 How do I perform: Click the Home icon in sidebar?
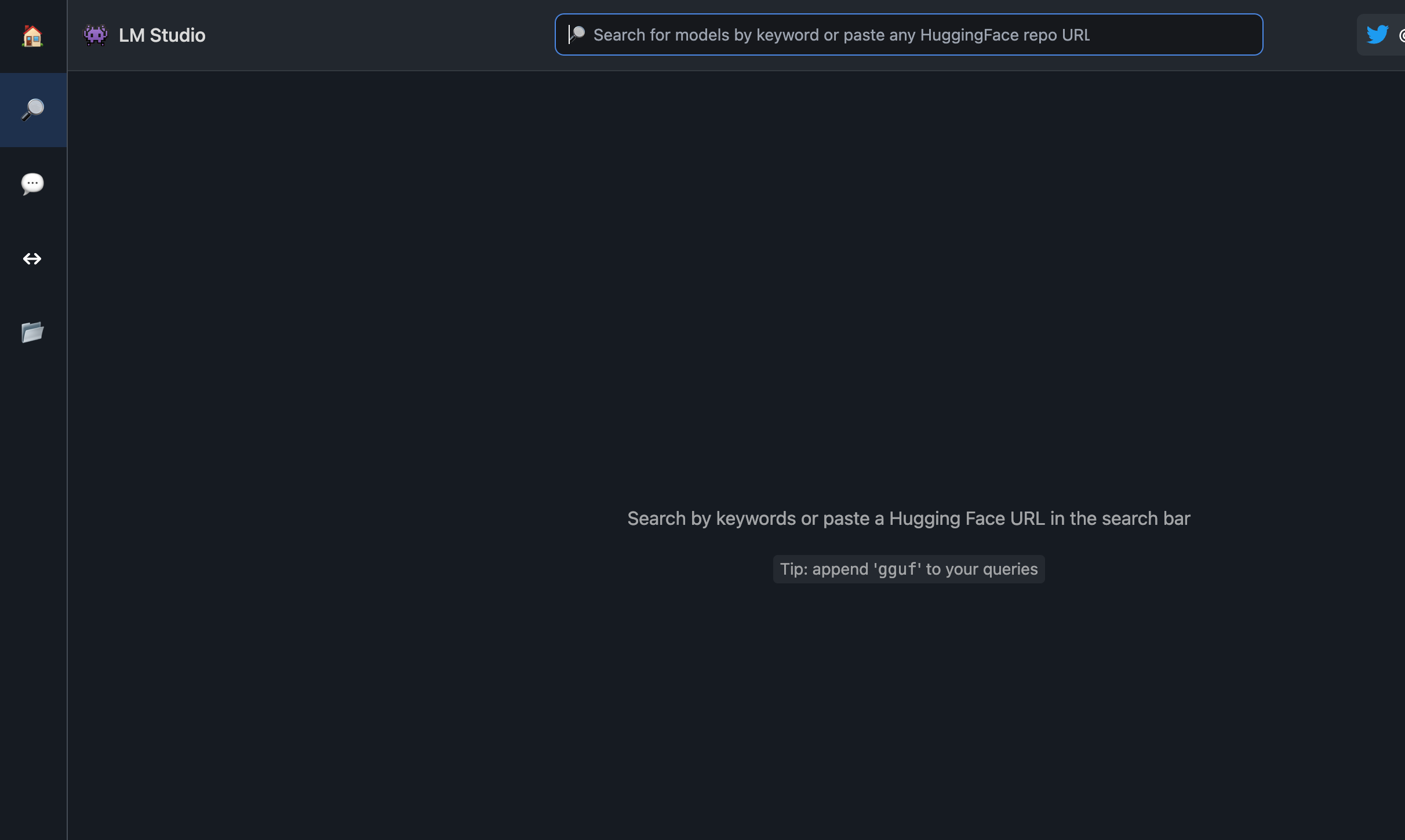(x=32, y=35)
